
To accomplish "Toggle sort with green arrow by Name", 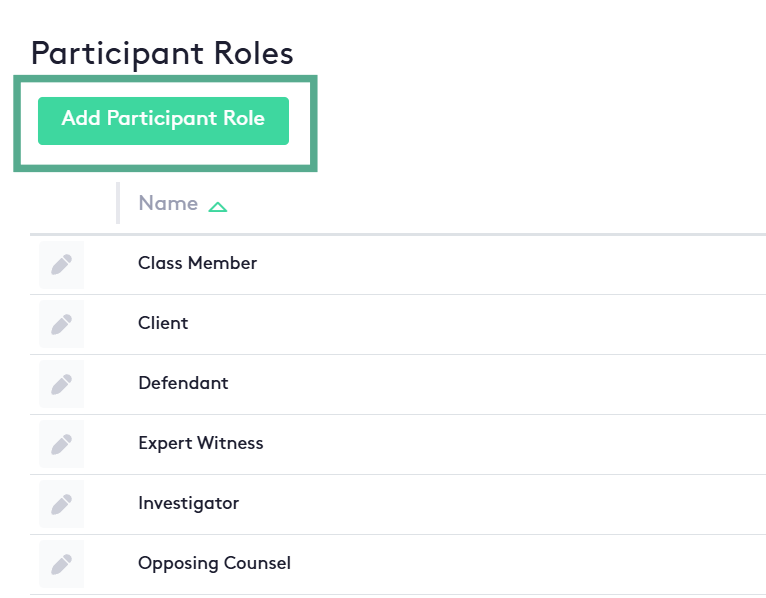I will pos(218,207).
